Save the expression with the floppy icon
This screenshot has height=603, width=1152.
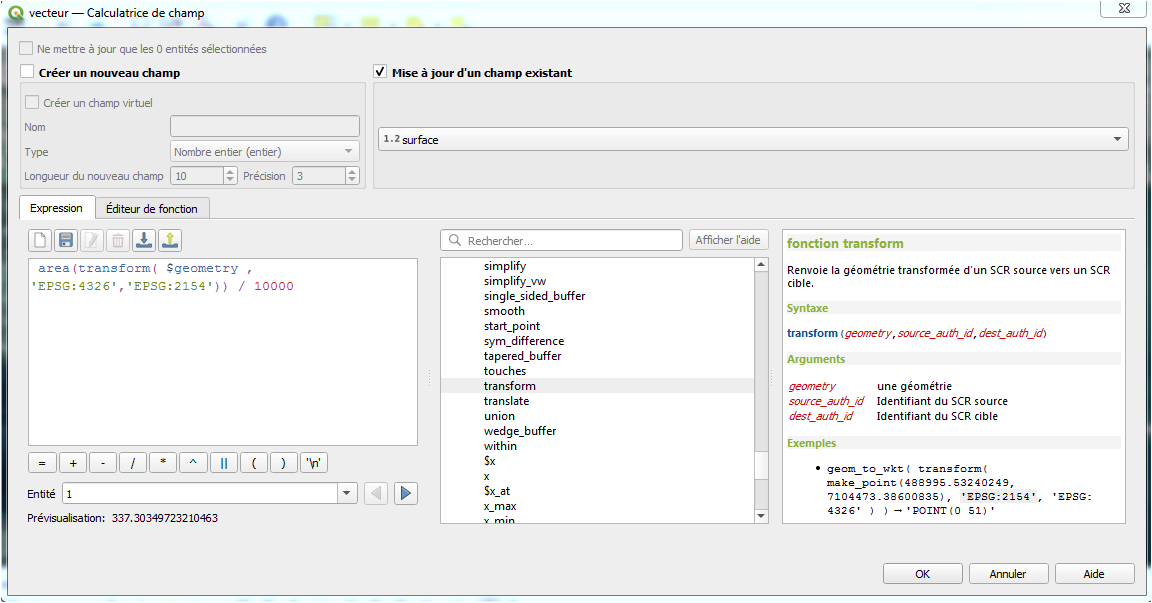coord(66,240)
